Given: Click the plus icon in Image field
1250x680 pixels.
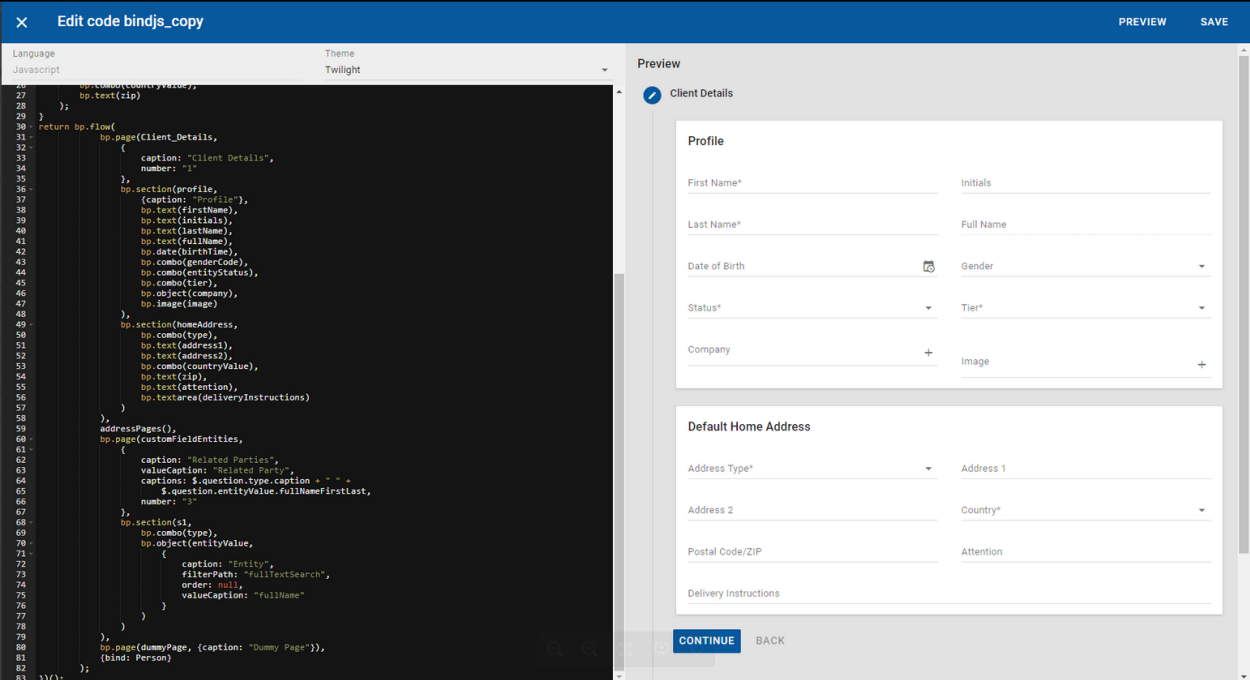Looking at the screenshot, I should pos(1201,365).
